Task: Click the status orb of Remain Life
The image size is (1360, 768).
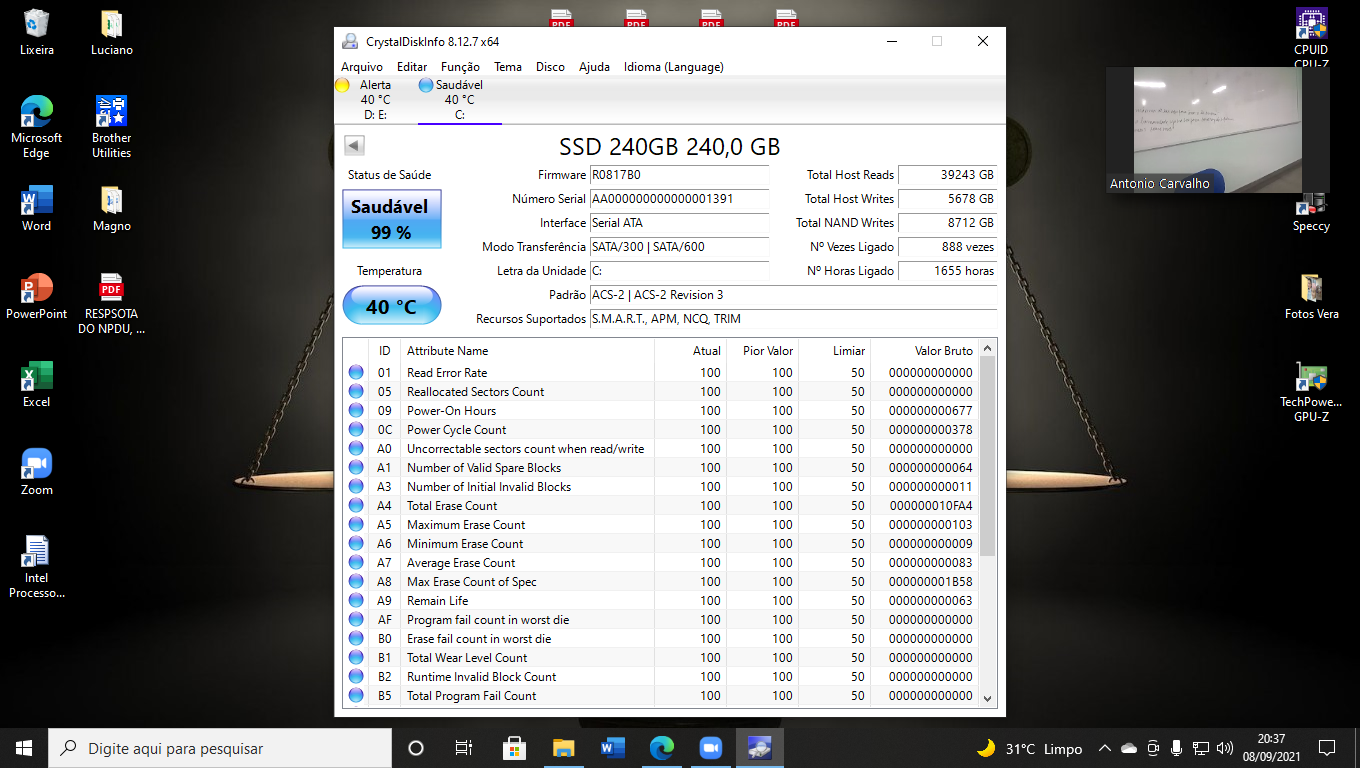Action: click(356, 601)
